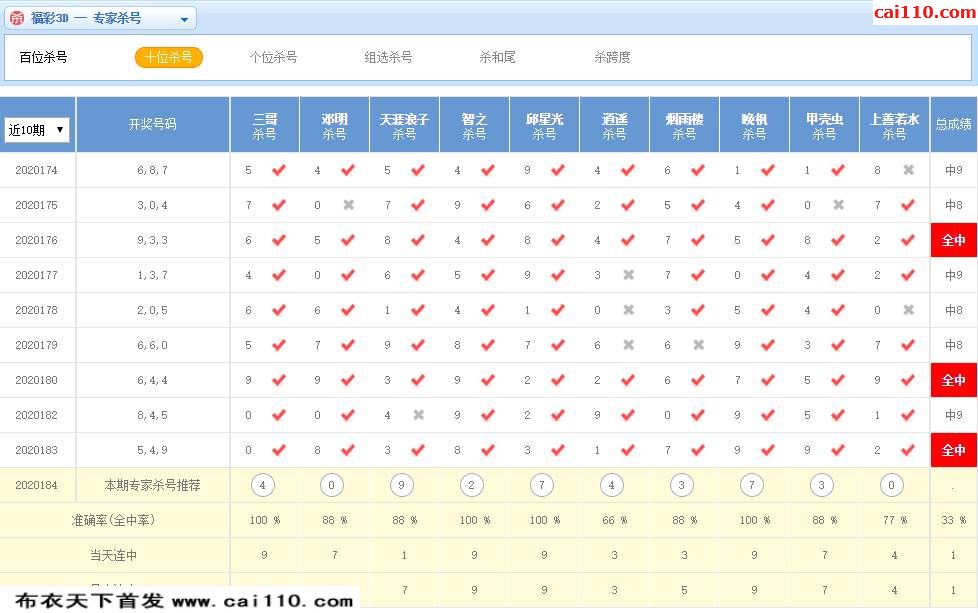Screen dimensions: 978x613
Task: Click 准确率(全中率) row label
Action: click(113, 520)
